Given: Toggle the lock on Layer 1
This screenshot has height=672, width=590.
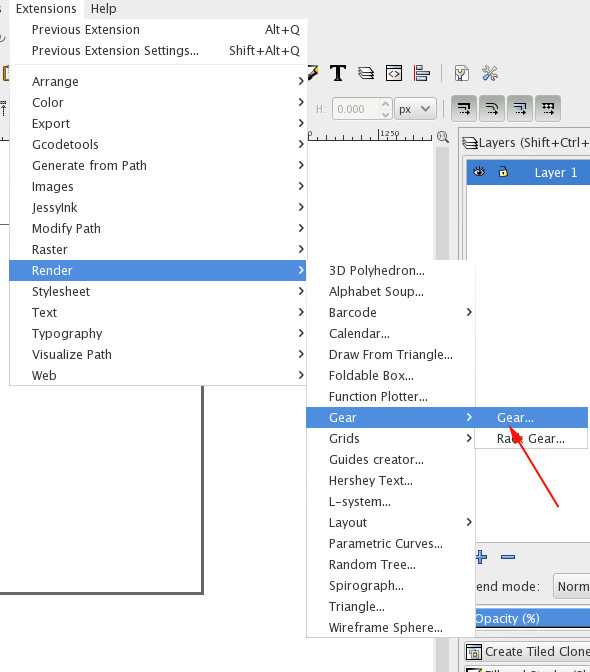Looking at the screenshot, I should tap(503, 172).
